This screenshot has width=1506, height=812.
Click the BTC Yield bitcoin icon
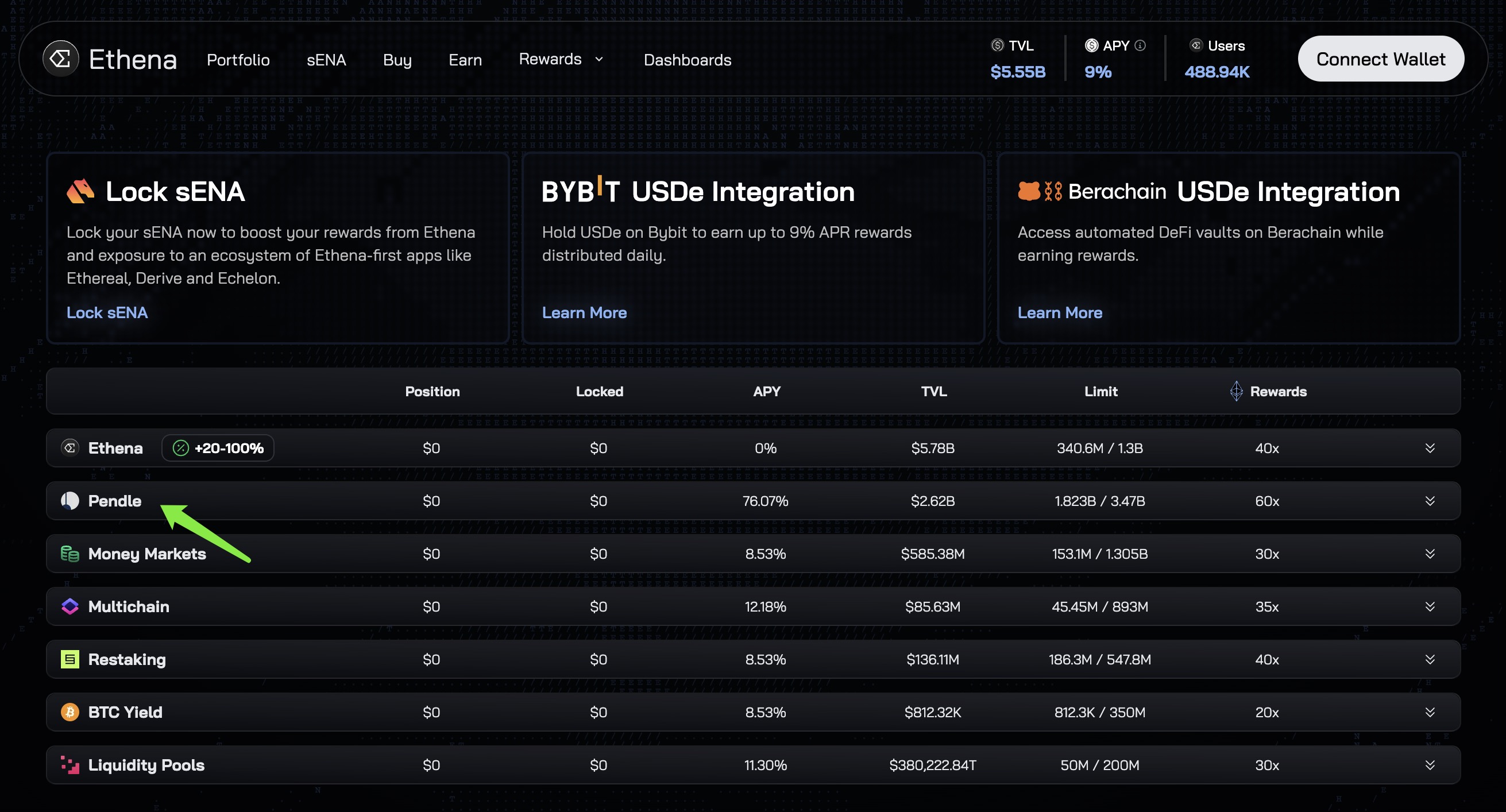click(x=69, y=712)
